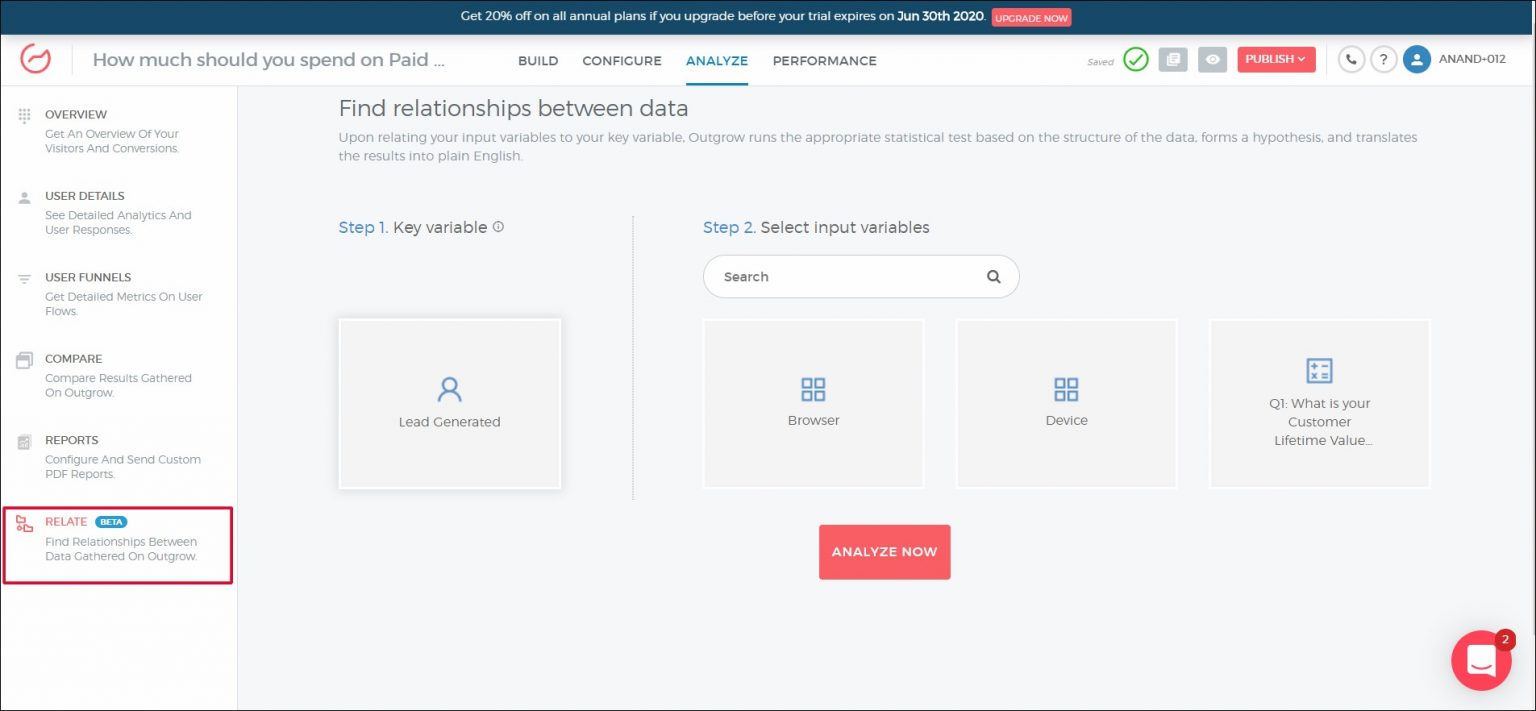Go to the Configure tab
Viewport: 1536px width, 711px height.
[622, 61]
